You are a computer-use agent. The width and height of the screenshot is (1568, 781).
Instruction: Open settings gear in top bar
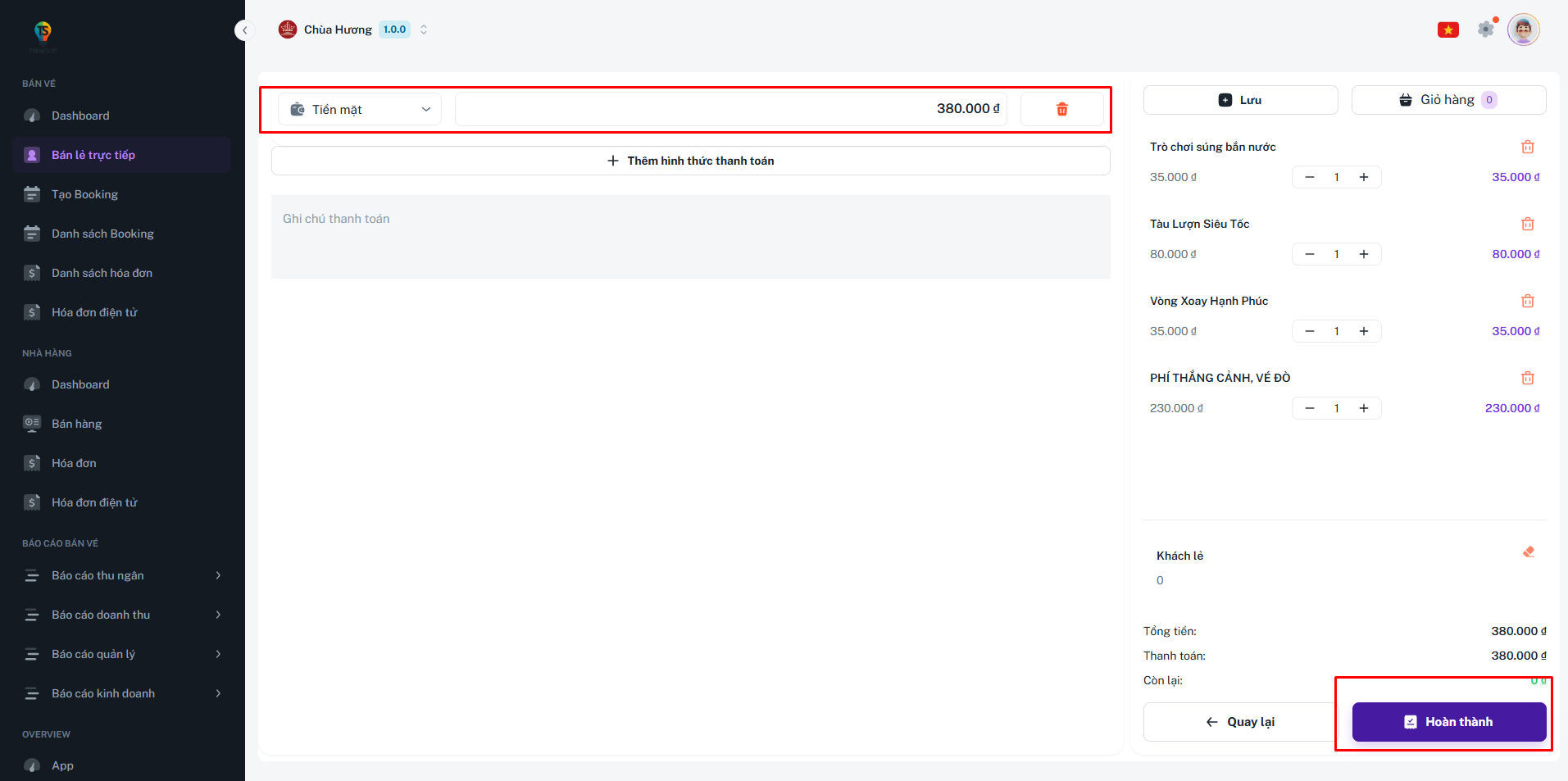(1485, 30)
